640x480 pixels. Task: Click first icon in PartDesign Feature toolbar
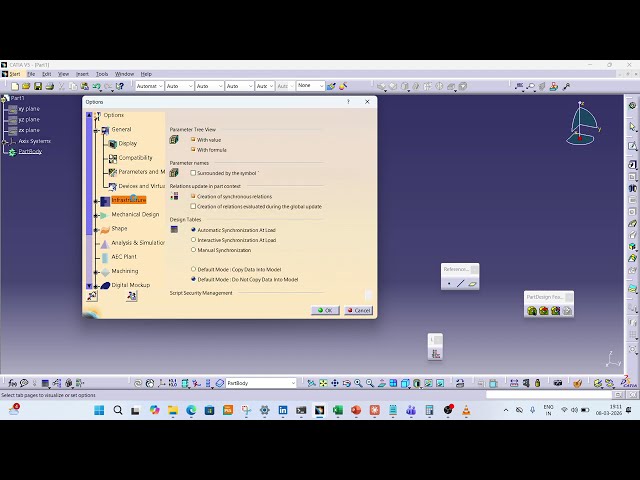click(x=532, y=311)
